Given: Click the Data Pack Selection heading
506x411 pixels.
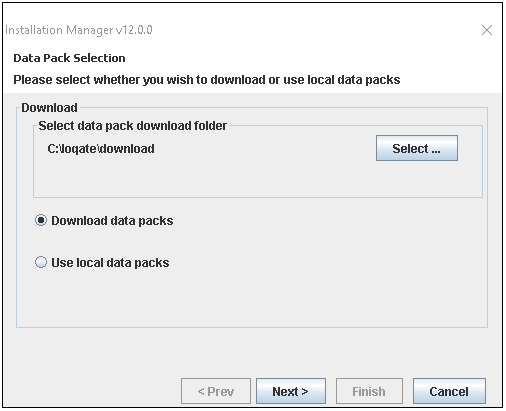Looking at the screenshot, I should pos(69,58).
